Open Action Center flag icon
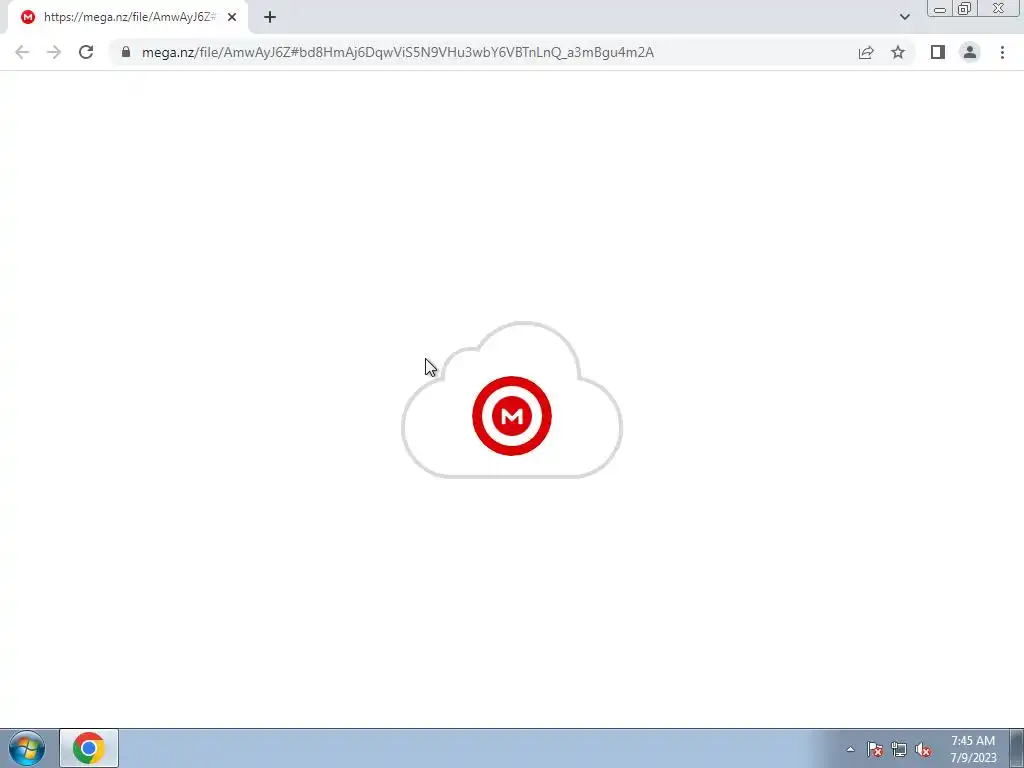This screenshot has height=768, width=1024. 875,749
